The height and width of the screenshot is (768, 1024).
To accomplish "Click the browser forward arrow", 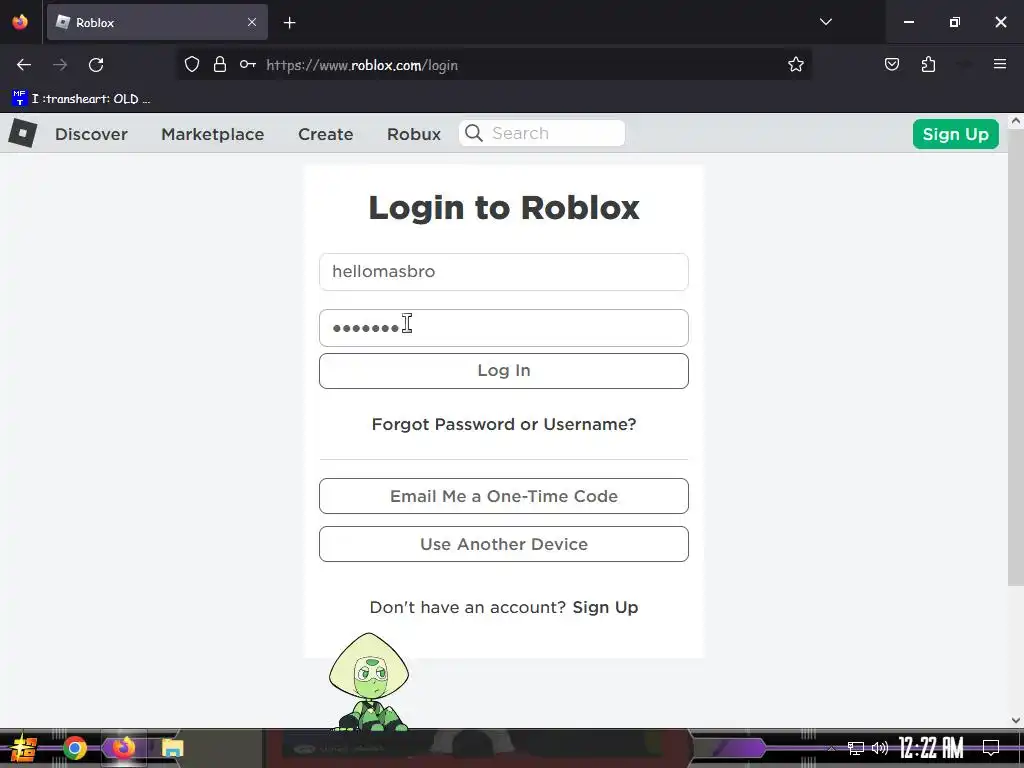I will click(60, 65).
